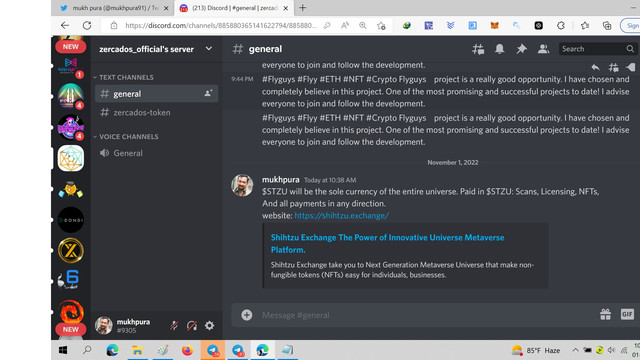Toggle microphone mute in user panel

pos(174,325)
